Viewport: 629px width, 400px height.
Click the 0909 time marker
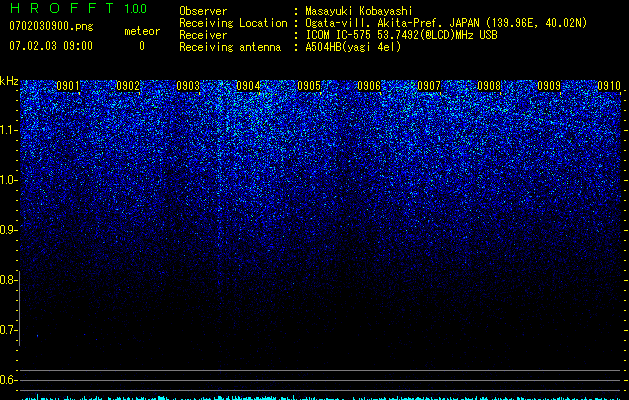549,86
